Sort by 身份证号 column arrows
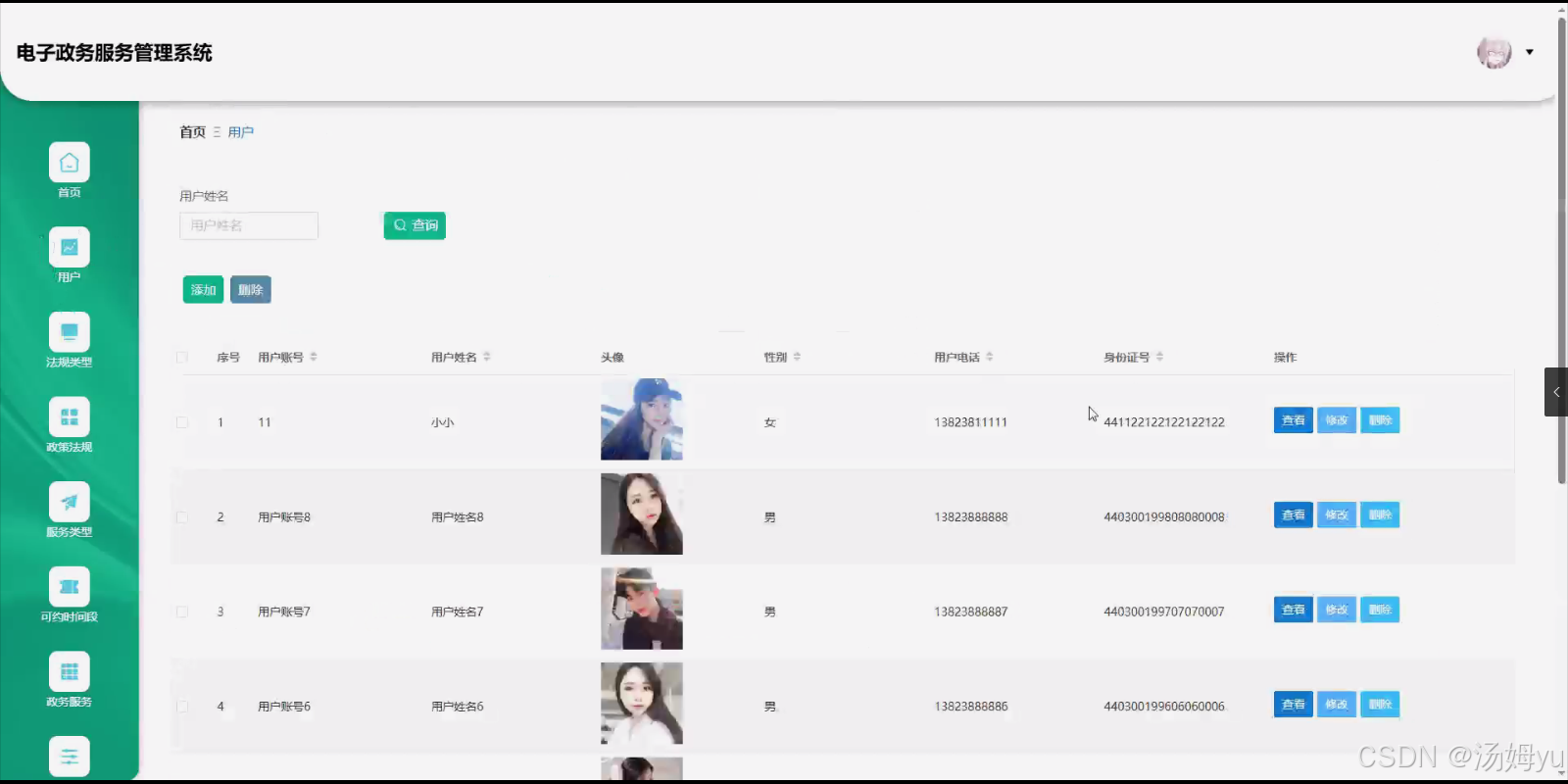This screenshot has width=1568, height=784. click(1159, 357)
